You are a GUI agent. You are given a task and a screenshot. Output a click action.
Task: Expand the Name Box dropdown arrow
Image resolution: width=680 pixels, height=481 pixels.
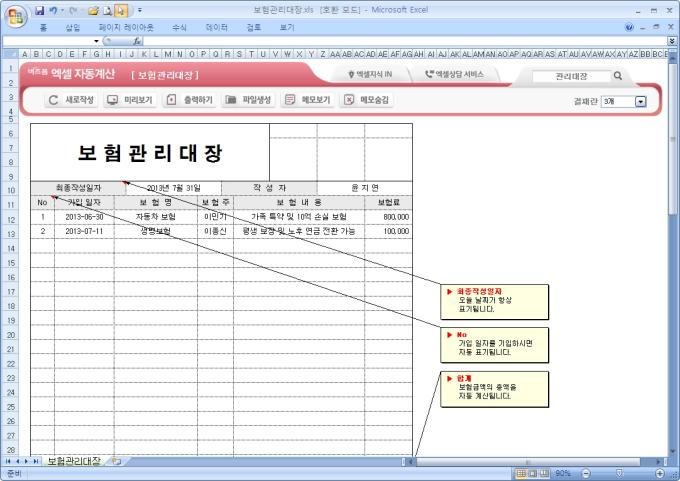[96, 41]
